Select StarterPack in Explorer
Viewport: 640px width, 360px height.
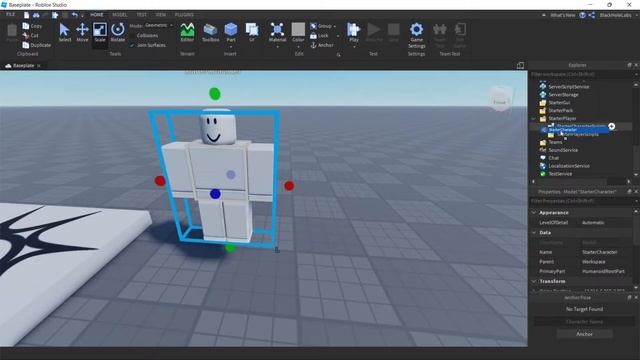pos(560,111)
